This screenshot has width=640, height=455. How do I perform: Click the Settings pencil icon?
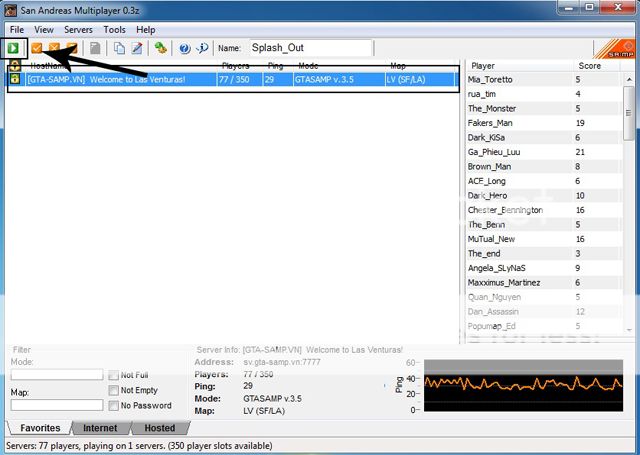tap(136, 47)
